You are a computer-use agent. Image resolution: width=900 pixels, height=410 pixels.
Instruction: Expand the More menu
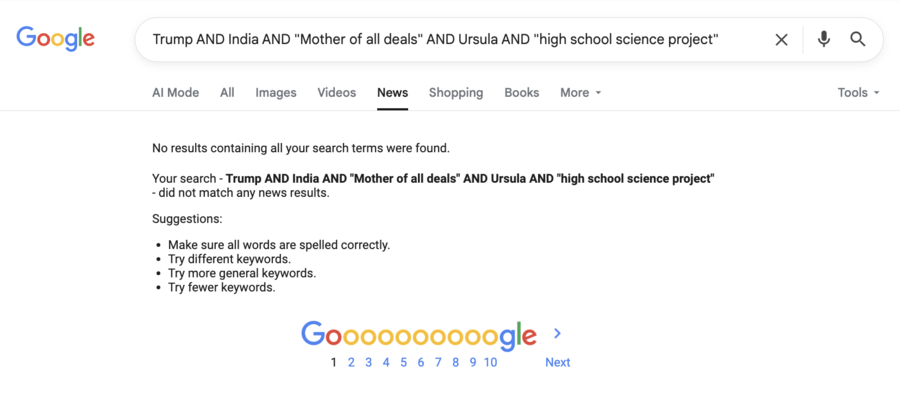click(580, 93)
